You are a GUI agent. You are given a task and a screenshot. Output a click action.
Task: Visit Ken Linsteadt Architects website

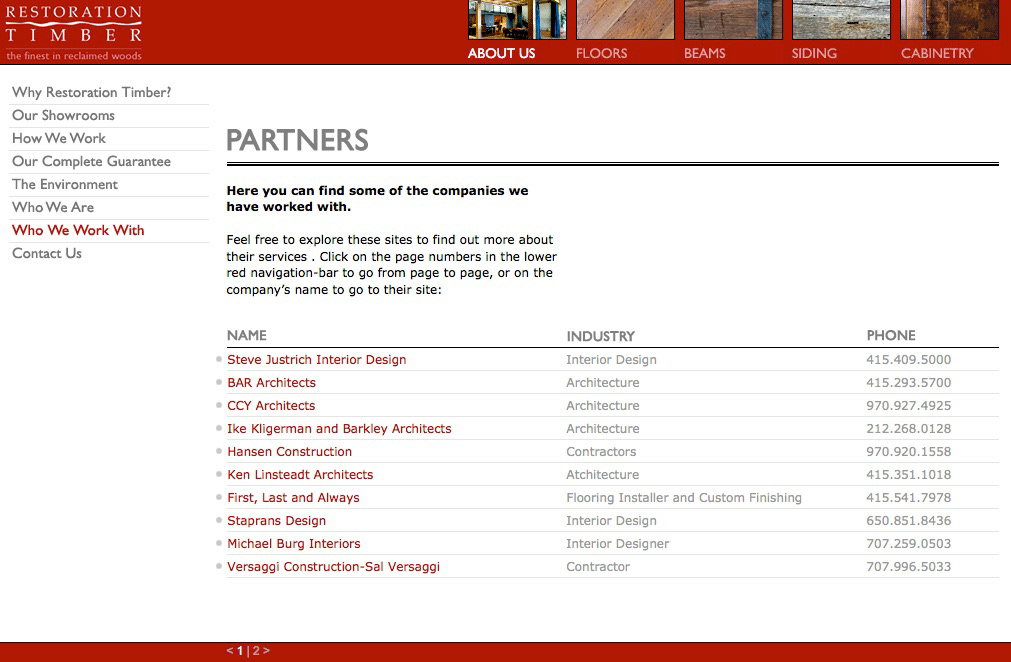[x=300, y=474]
